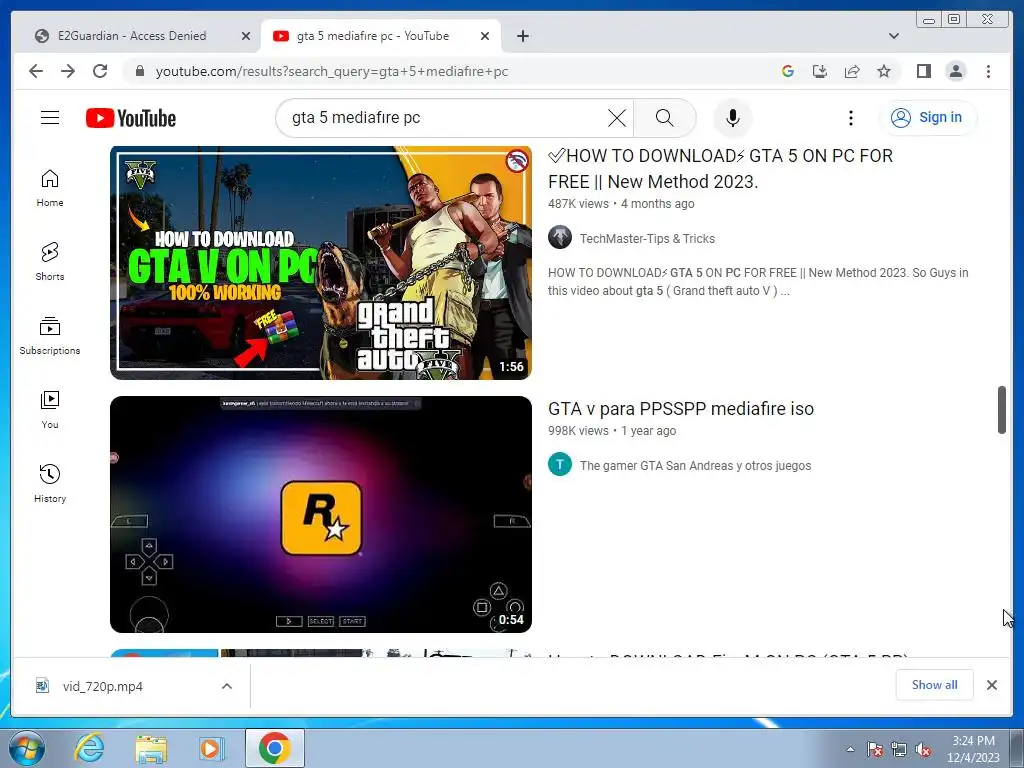Image resolution: width=1024 pixels, height=768 pixels.
Task: Open TechMaster-Tips & Tricks channel avatar
Action: pyautogui.click(x=560, y=238)
